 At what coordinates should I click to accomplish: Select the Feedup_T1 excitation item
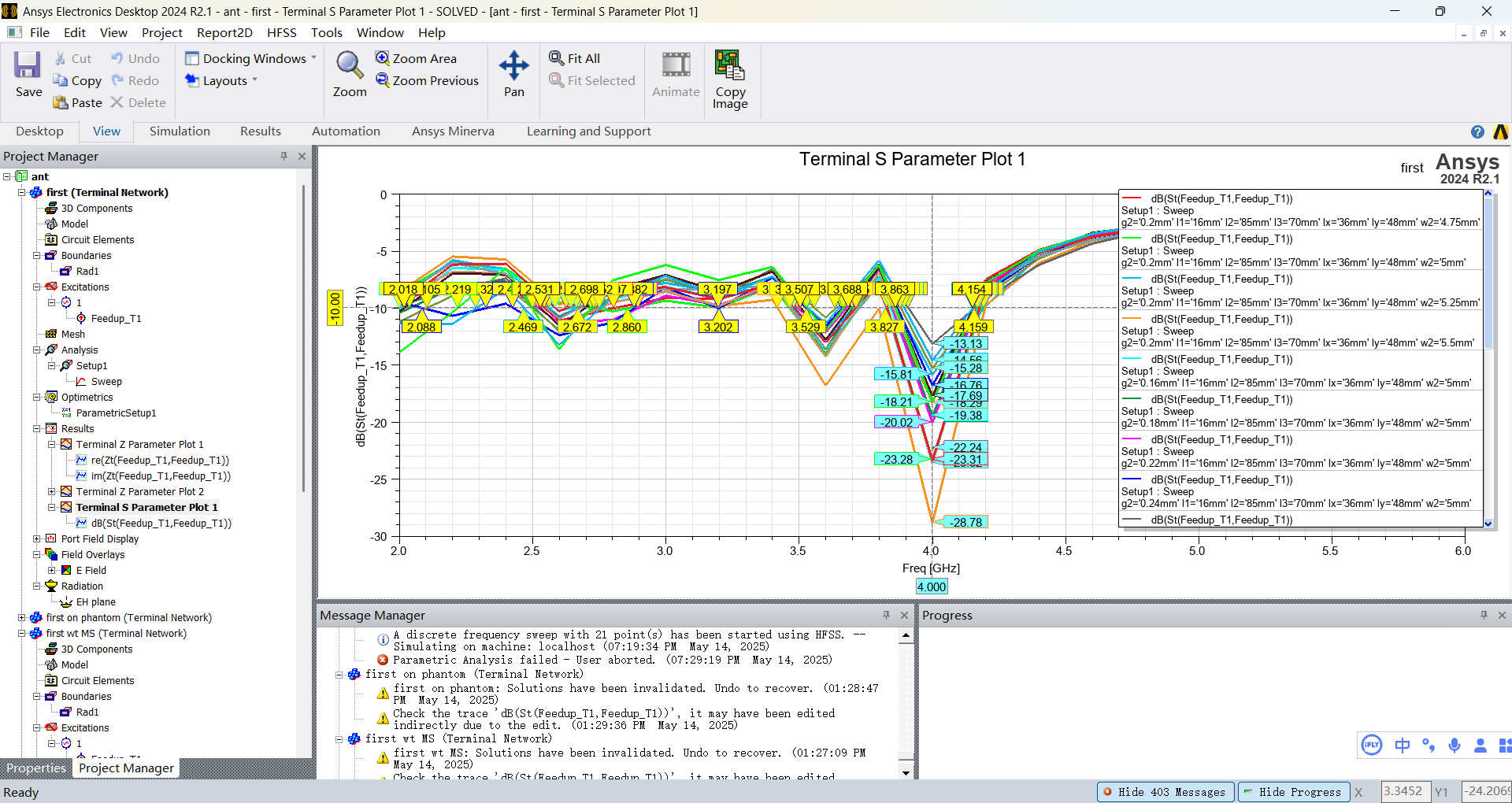point(116,318)
